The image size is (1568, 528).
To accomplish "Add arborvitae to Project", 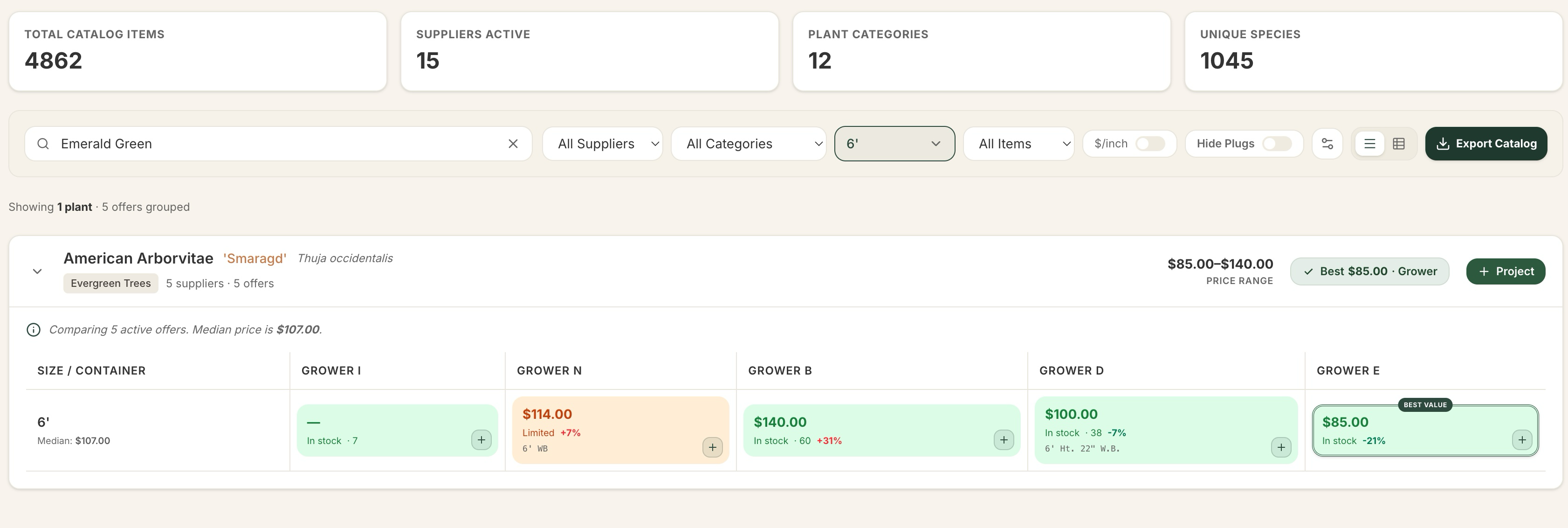I will (x=1505, y=271).
